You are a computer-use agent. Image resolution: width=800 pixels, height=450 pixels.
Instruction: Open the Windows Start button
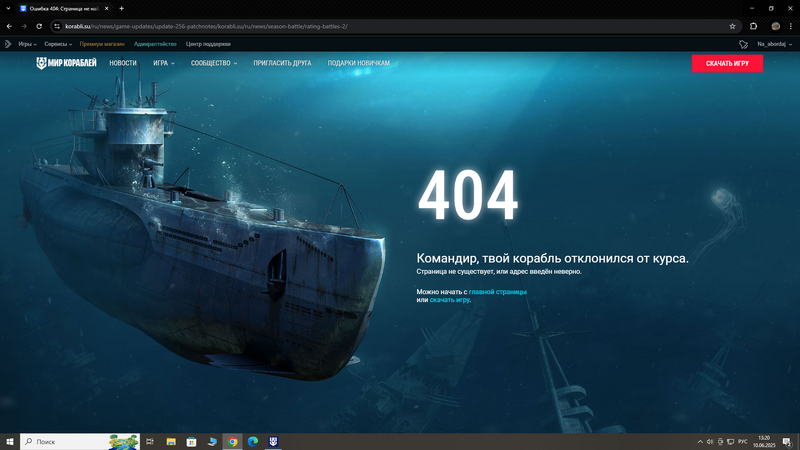click(10, 442)
